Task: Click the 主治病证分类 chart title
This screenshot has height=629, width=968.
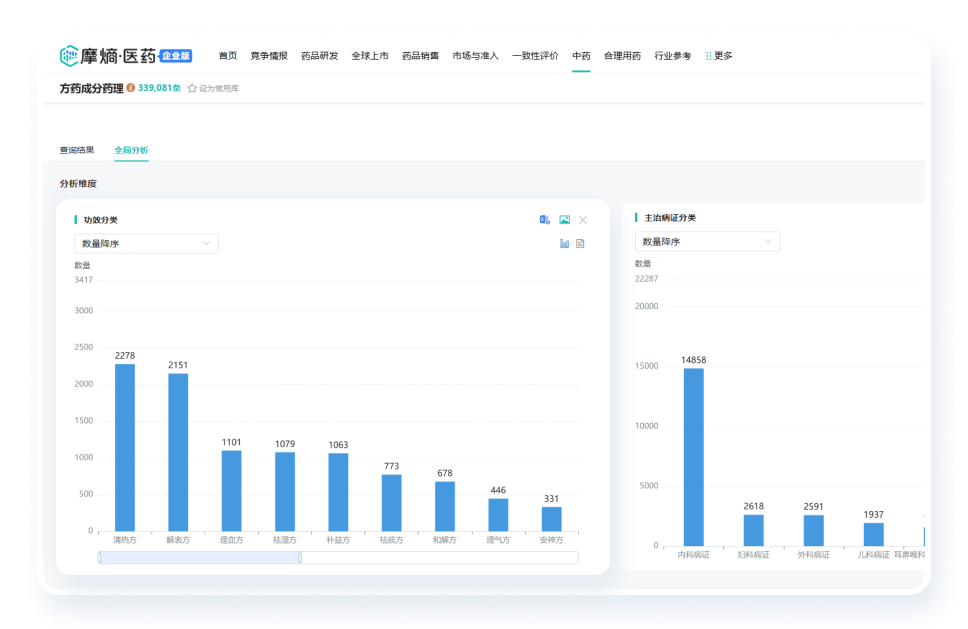Action: 670,218
